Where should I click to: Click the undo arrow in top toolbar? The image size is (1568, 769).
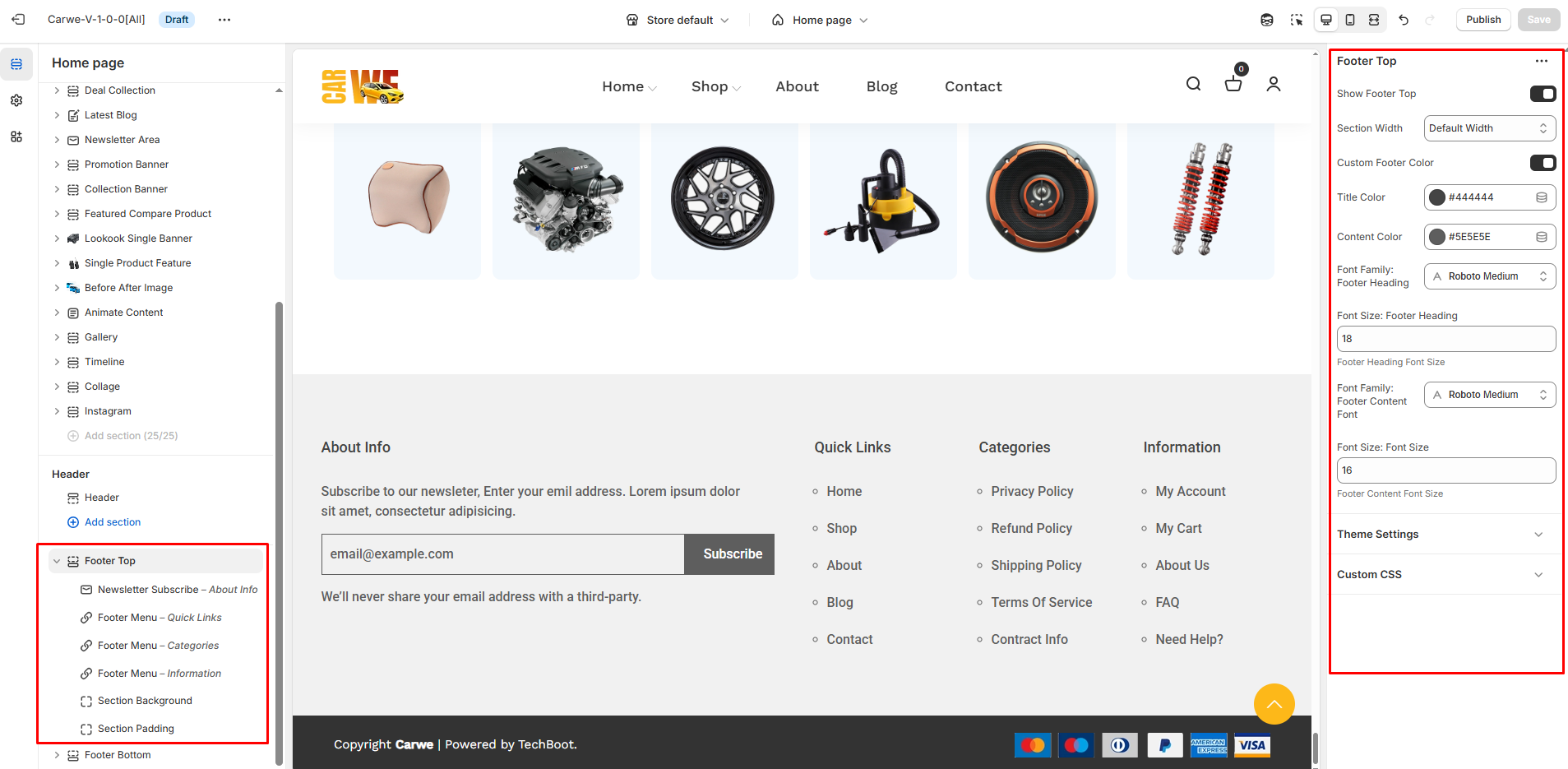coord(1404,20)
